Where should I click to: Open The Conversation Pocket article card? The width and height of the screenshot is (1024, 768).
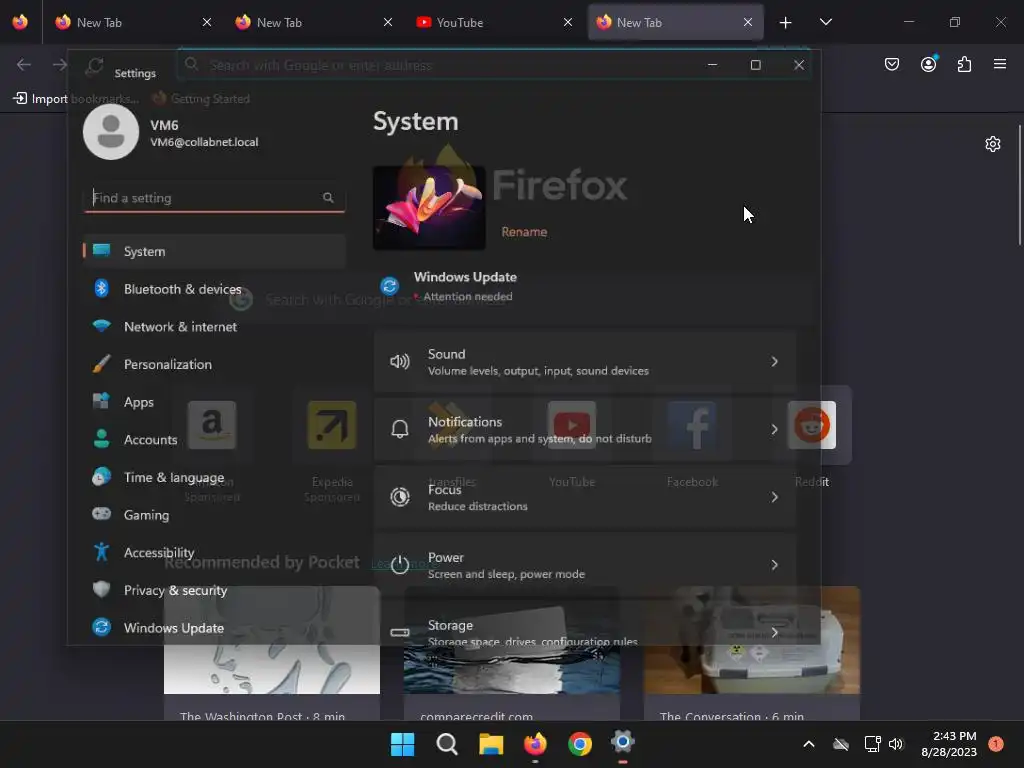click(752, 653)
